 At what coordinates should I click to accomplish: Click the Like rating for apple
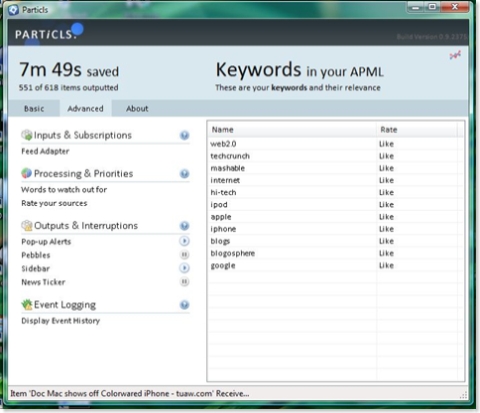[x=386, y=217]
